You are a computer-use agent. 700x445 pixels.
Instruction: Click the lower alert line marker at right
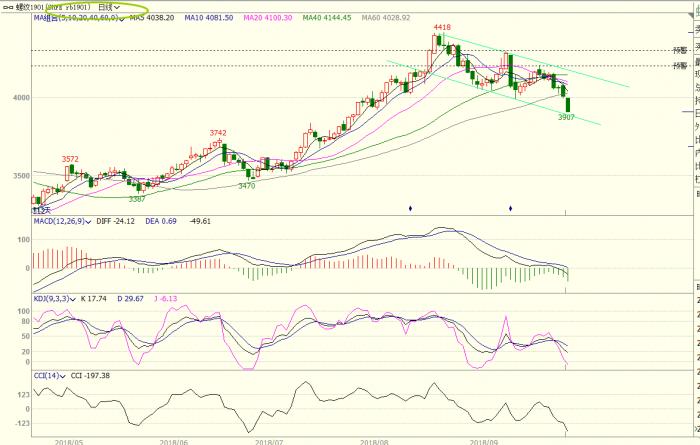coord(680,66)
